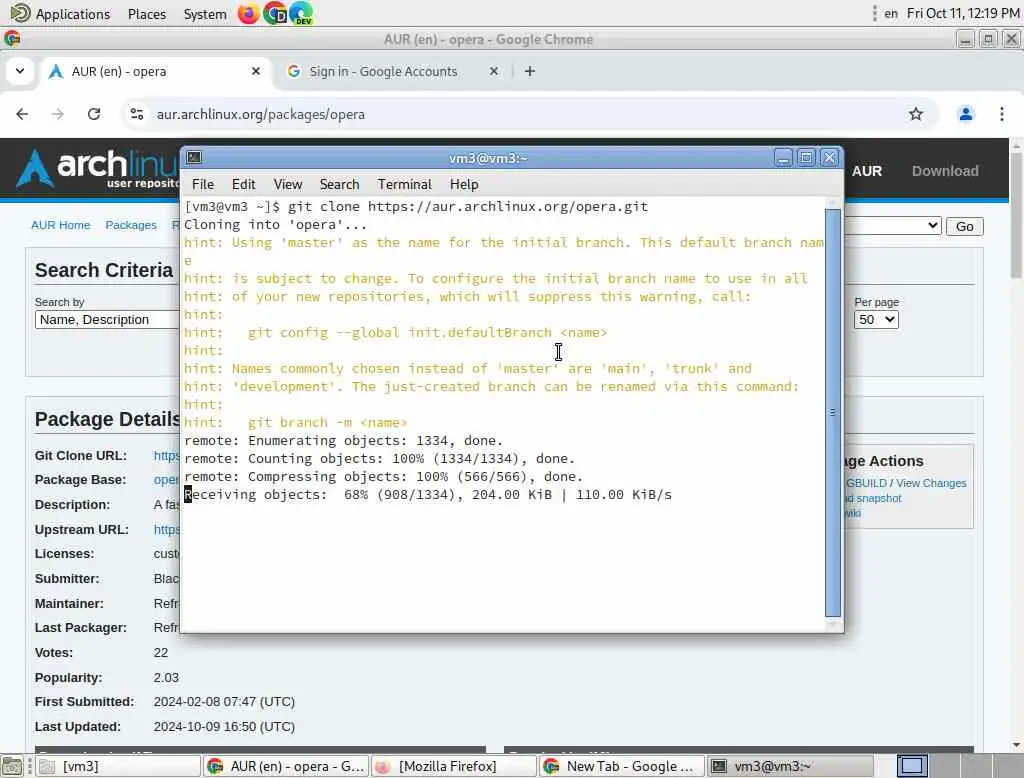This screenshot has height=778, width=1024.
Task: Go back in Chrome
Action: 22,114
